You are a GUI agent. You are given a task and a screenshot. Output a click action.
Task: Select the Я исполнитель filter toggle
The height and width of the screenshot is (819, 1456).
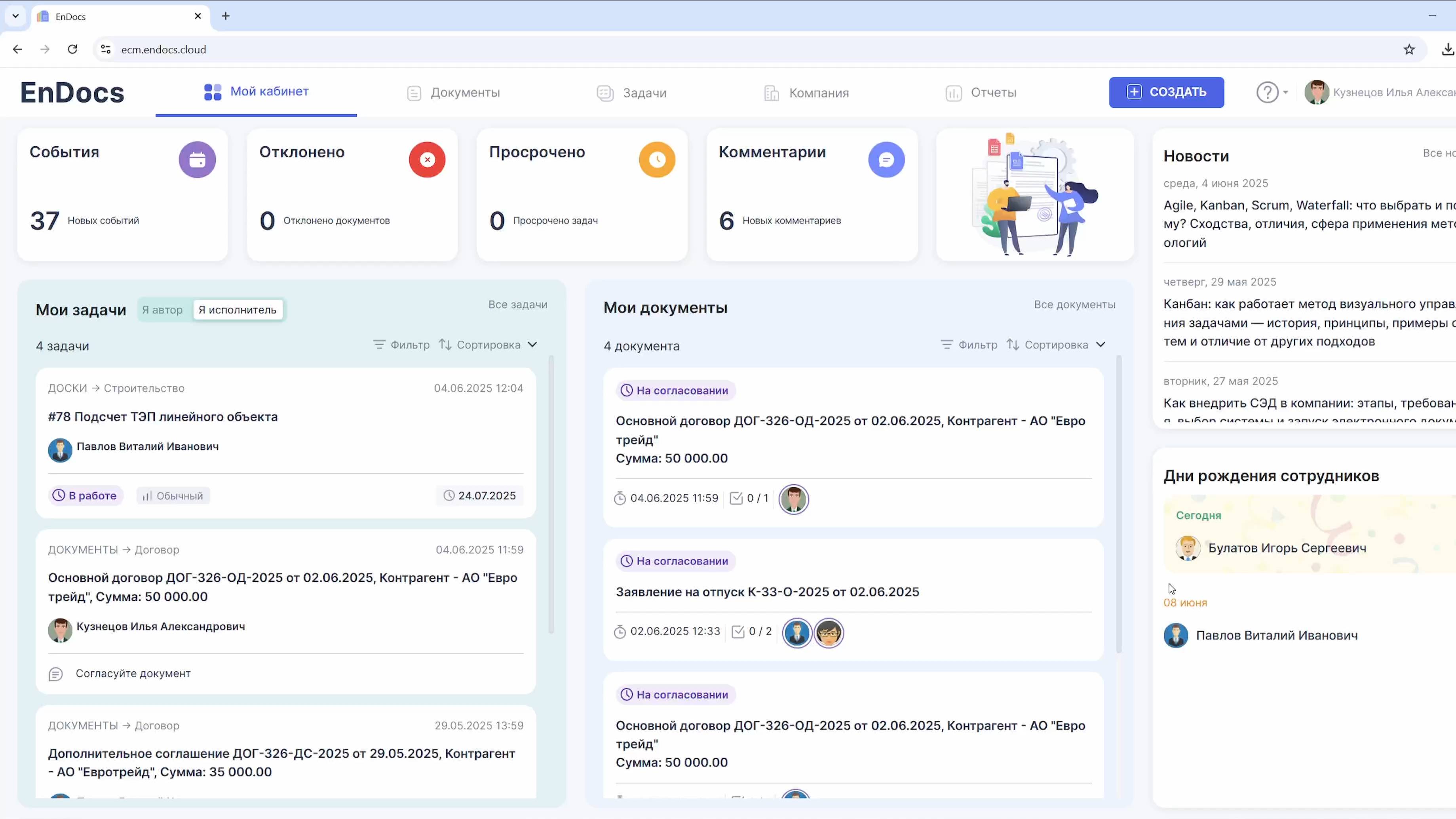click(x=238, y=309)
